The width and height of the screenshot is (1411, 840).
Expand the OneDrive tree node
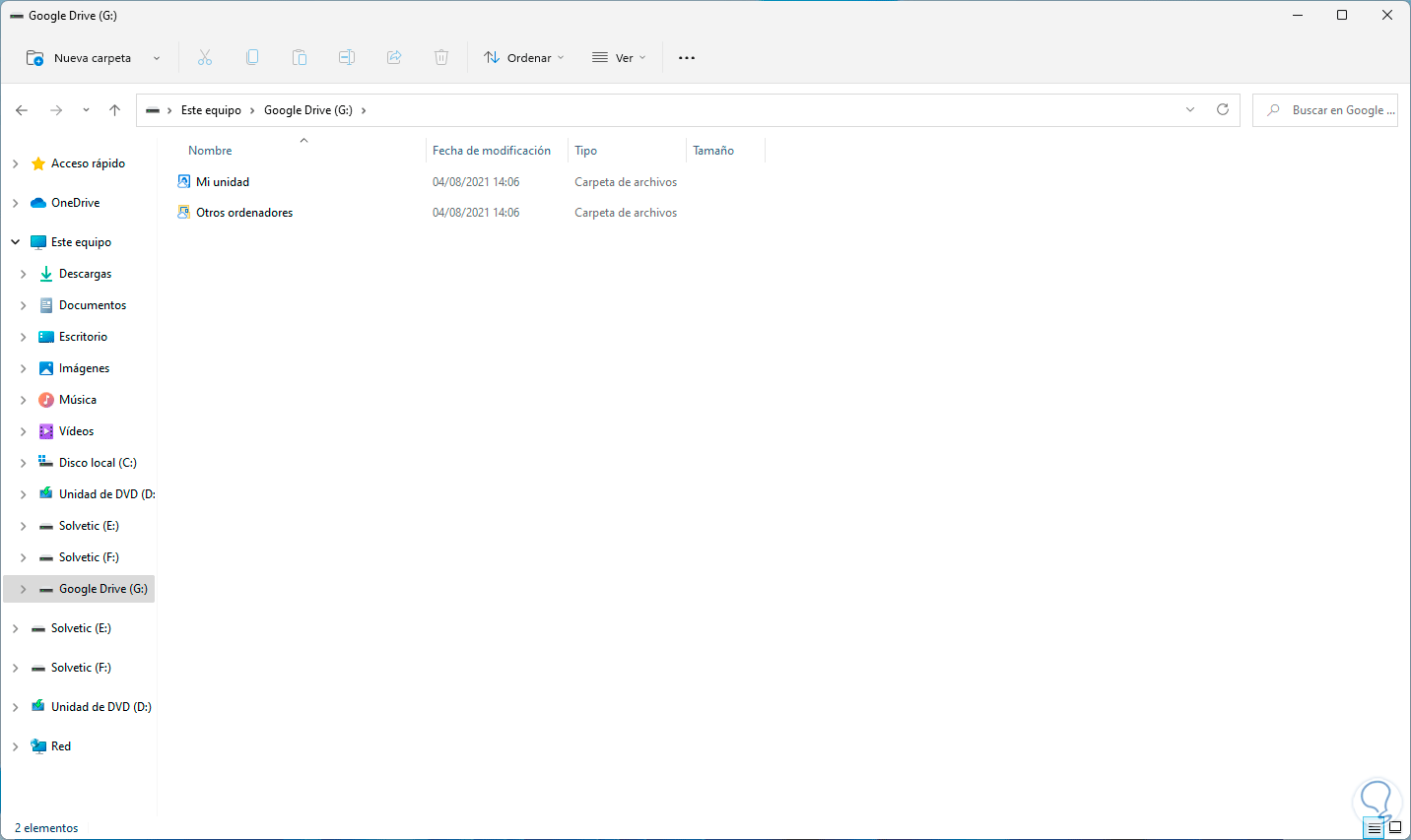[x=15, y=203]
